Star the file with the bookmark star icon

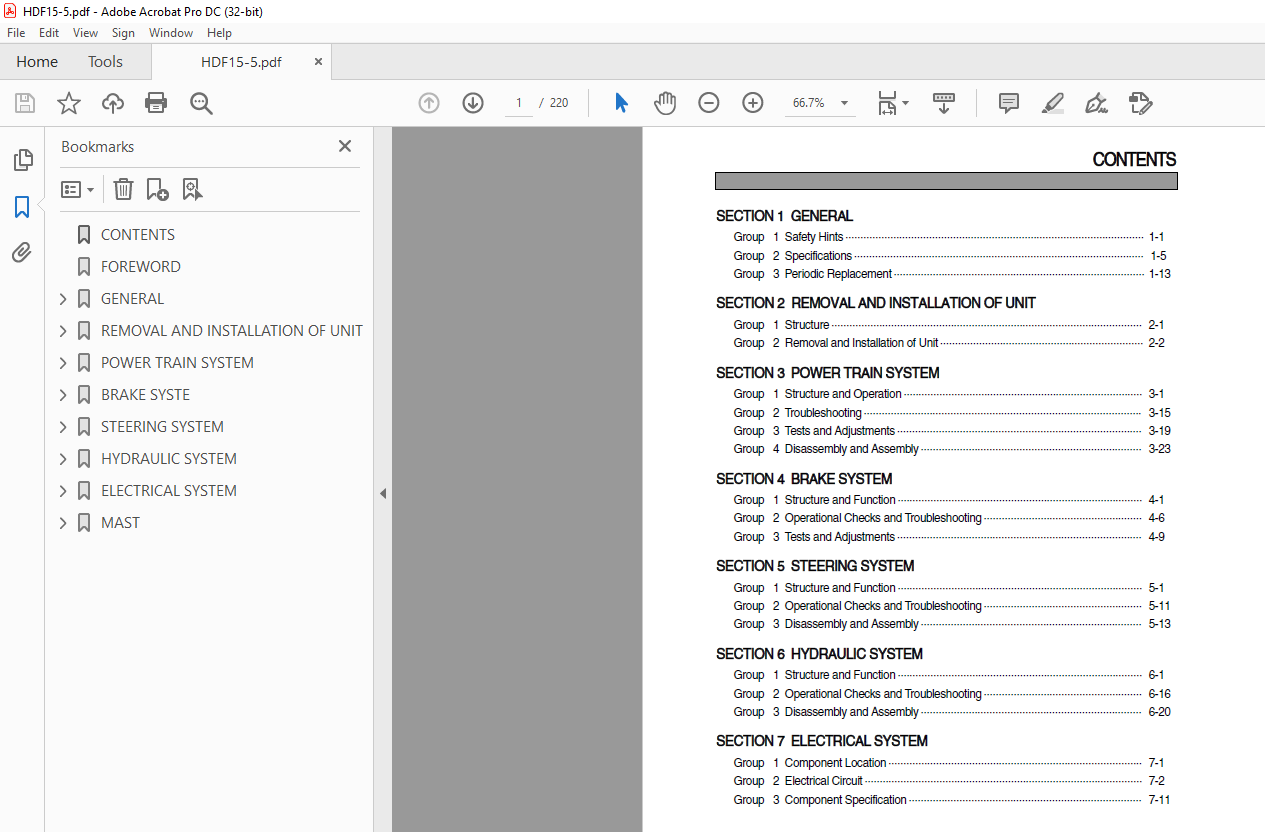69,103
